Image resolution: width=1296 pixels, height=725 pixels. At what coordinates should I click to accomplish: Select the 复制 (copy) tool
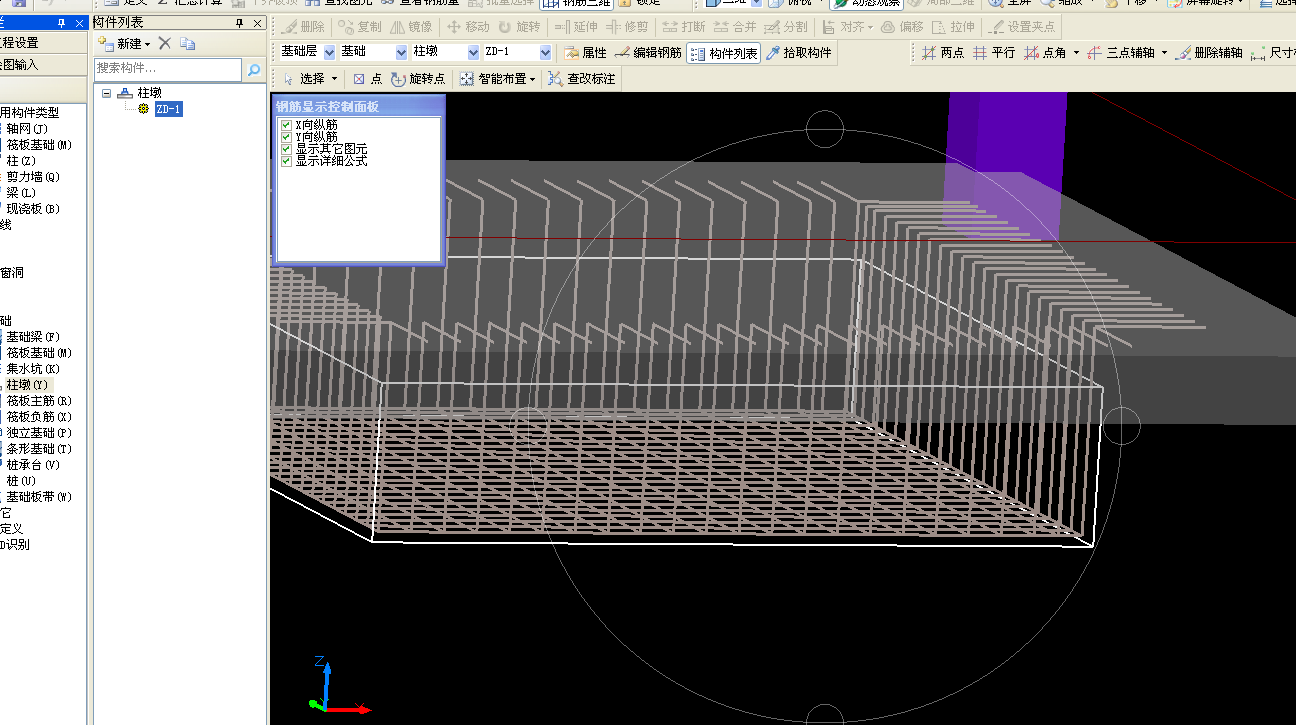[x=360, y=27]
